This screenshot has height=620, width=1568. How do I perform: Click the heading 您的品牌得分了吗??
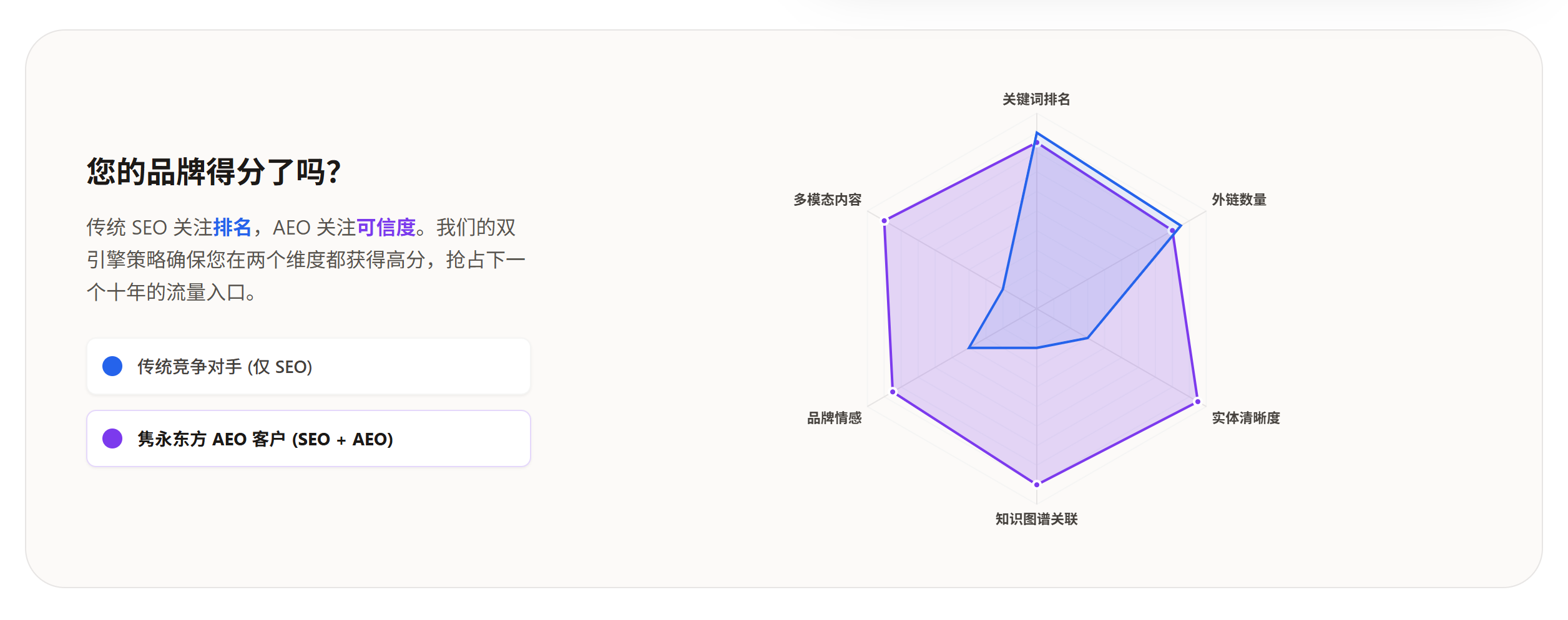(213, 172)
